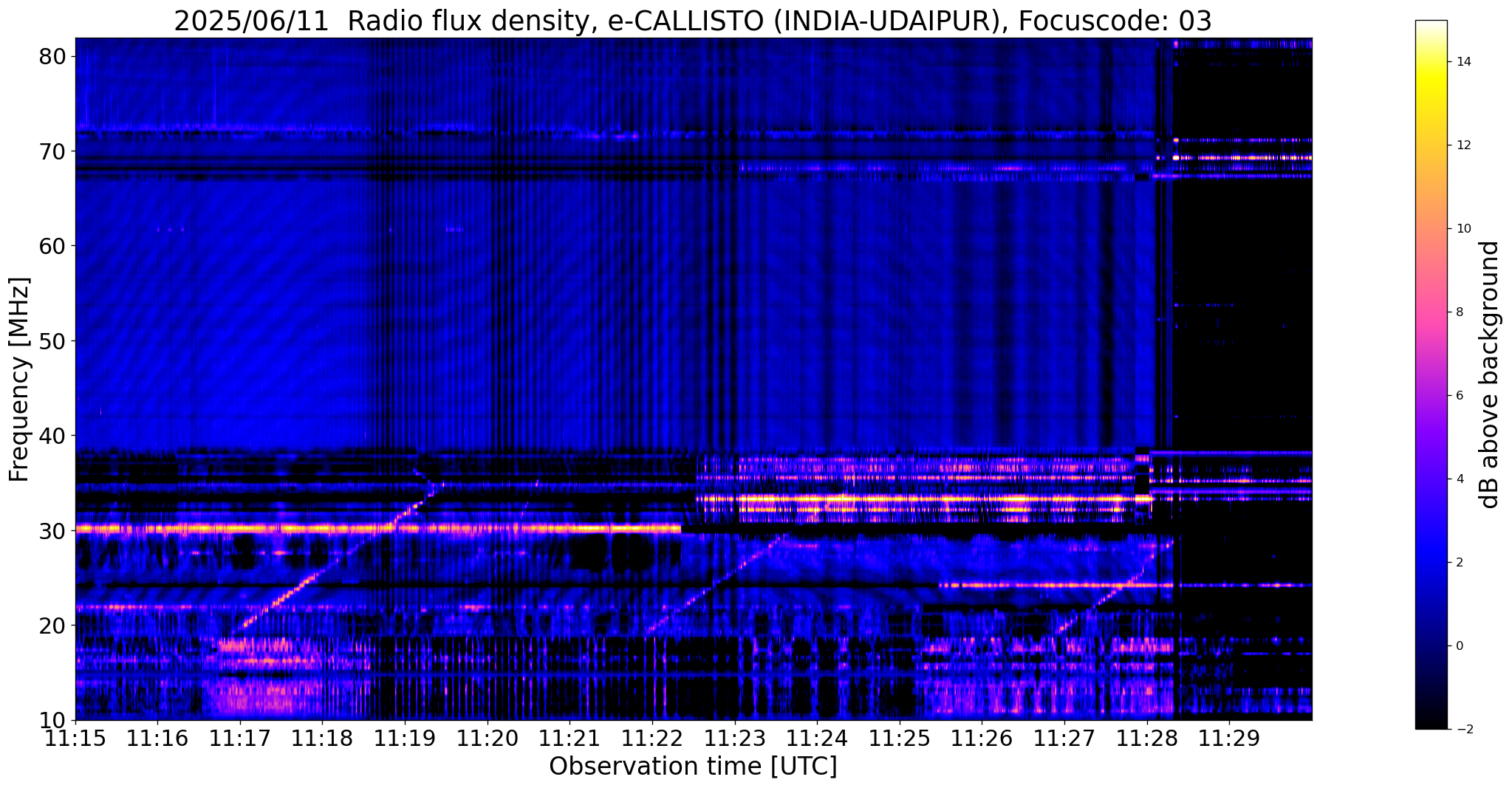Screen dimensions: 1512x788
Task: Click the 11:23 time tick label
Action: [735, 738]
